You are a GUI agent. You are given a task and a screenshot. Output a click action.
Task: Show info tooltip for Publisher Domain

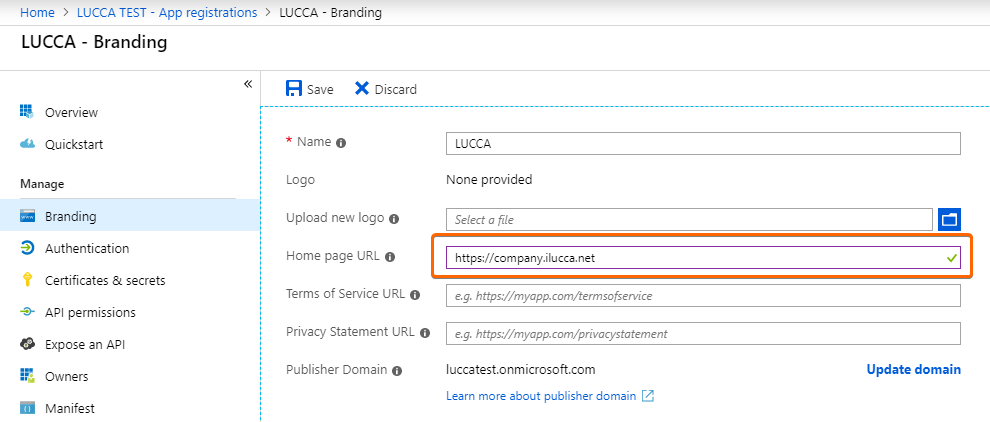pos(397,371)
